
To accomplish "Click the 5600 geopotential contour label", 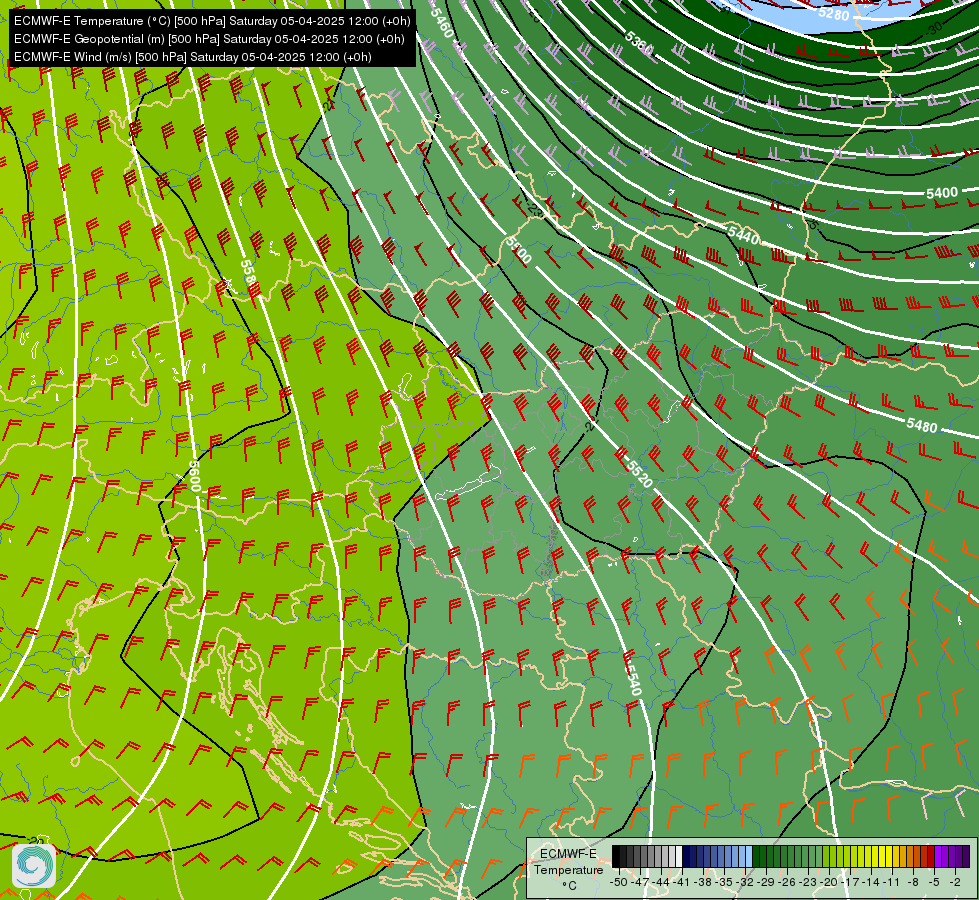I will click(194, 477).
